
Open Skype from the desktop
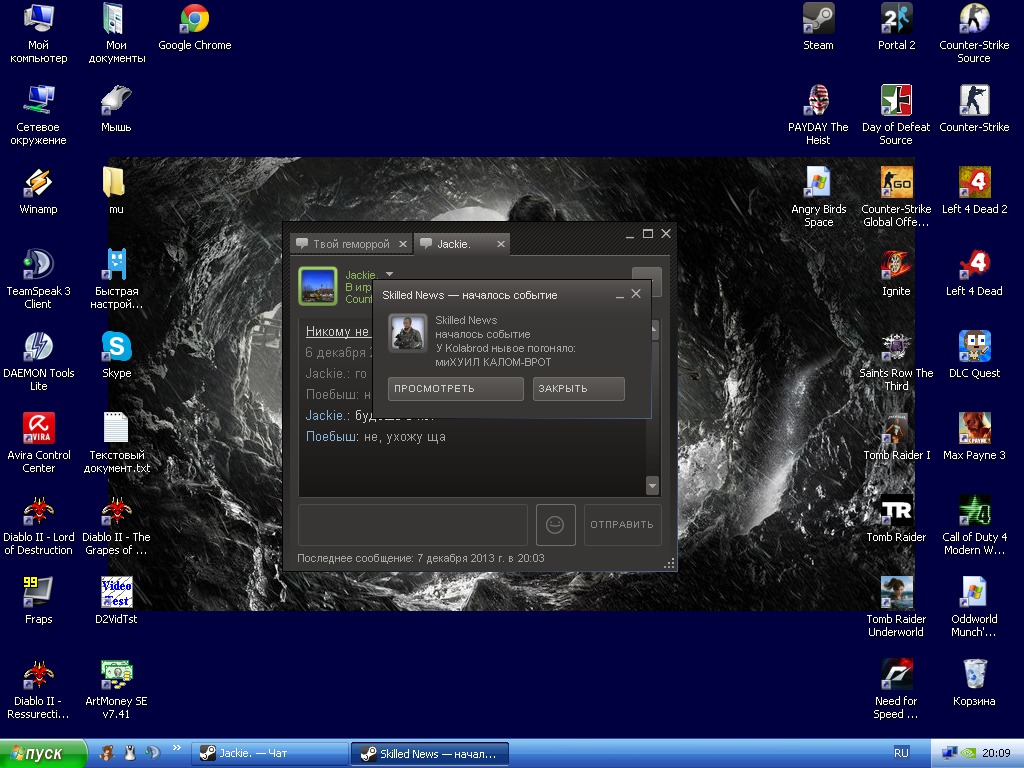coord(116,348)
